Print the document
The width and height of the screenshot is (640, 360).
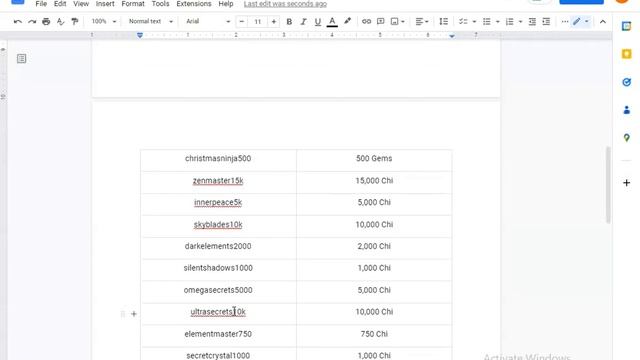(46, 22)
